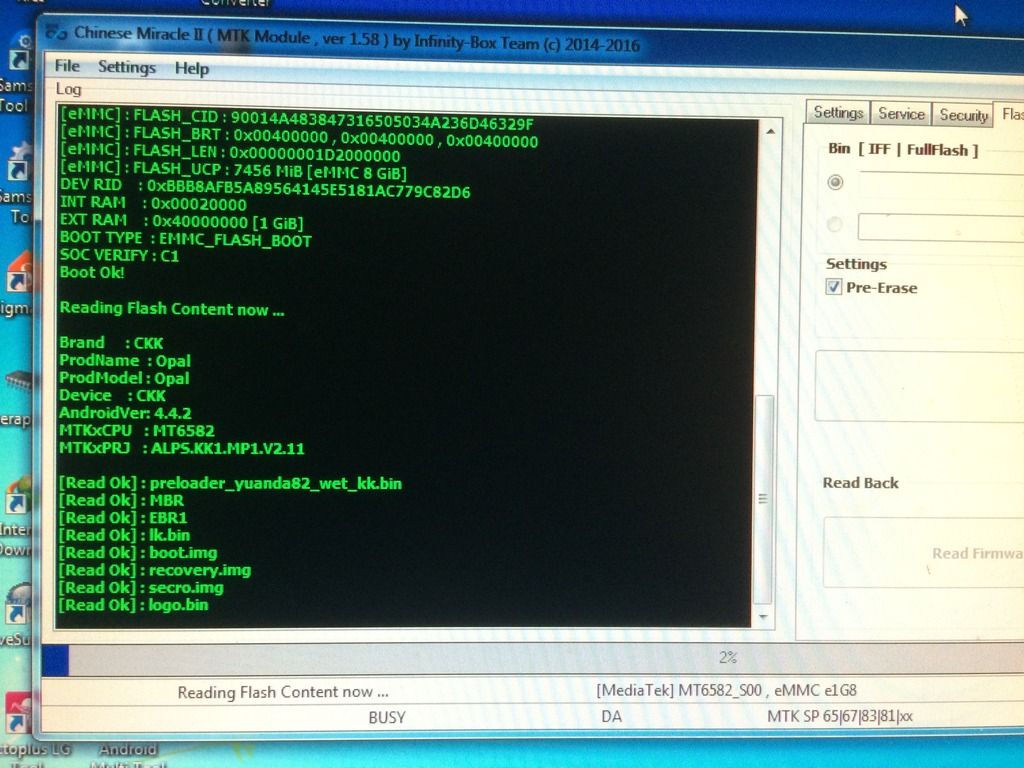The image size is (1024, 768).
Task: Click the 'Boot Ok!' log line
Action: coord(92,272)
